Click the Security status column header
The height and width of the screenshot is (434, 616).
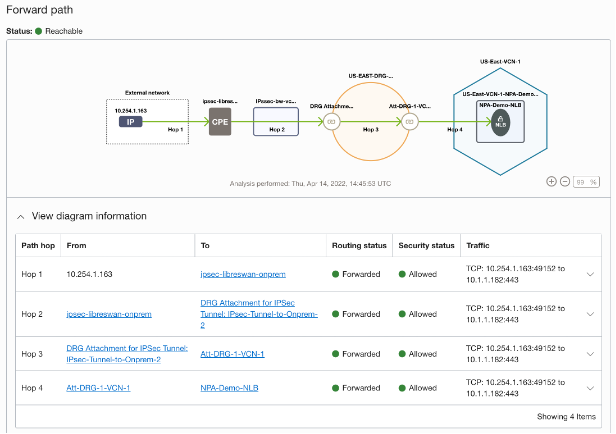coord(426,245)
